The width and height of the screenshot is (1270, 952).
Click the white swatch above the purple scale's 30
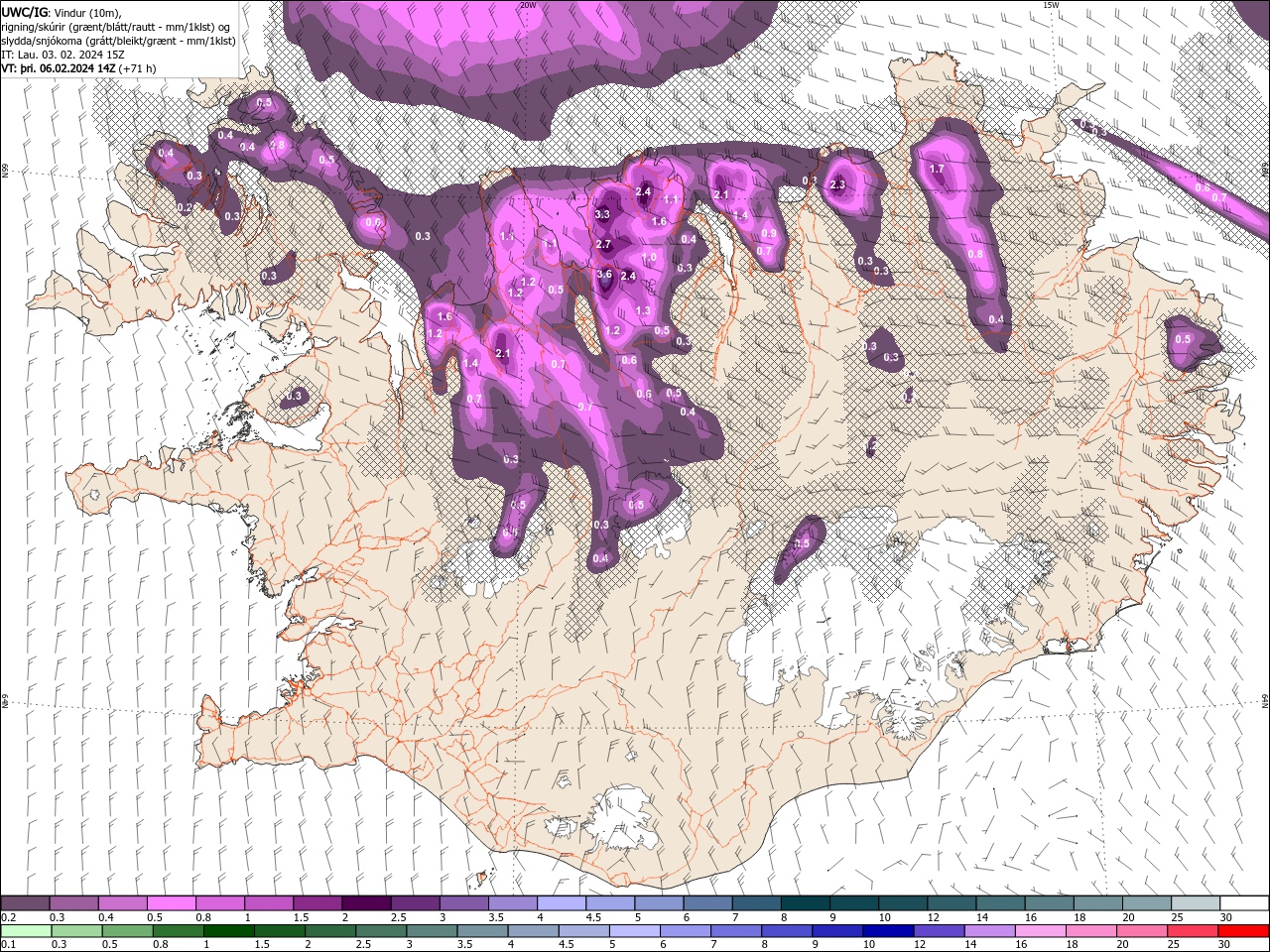coord(1244,903)
